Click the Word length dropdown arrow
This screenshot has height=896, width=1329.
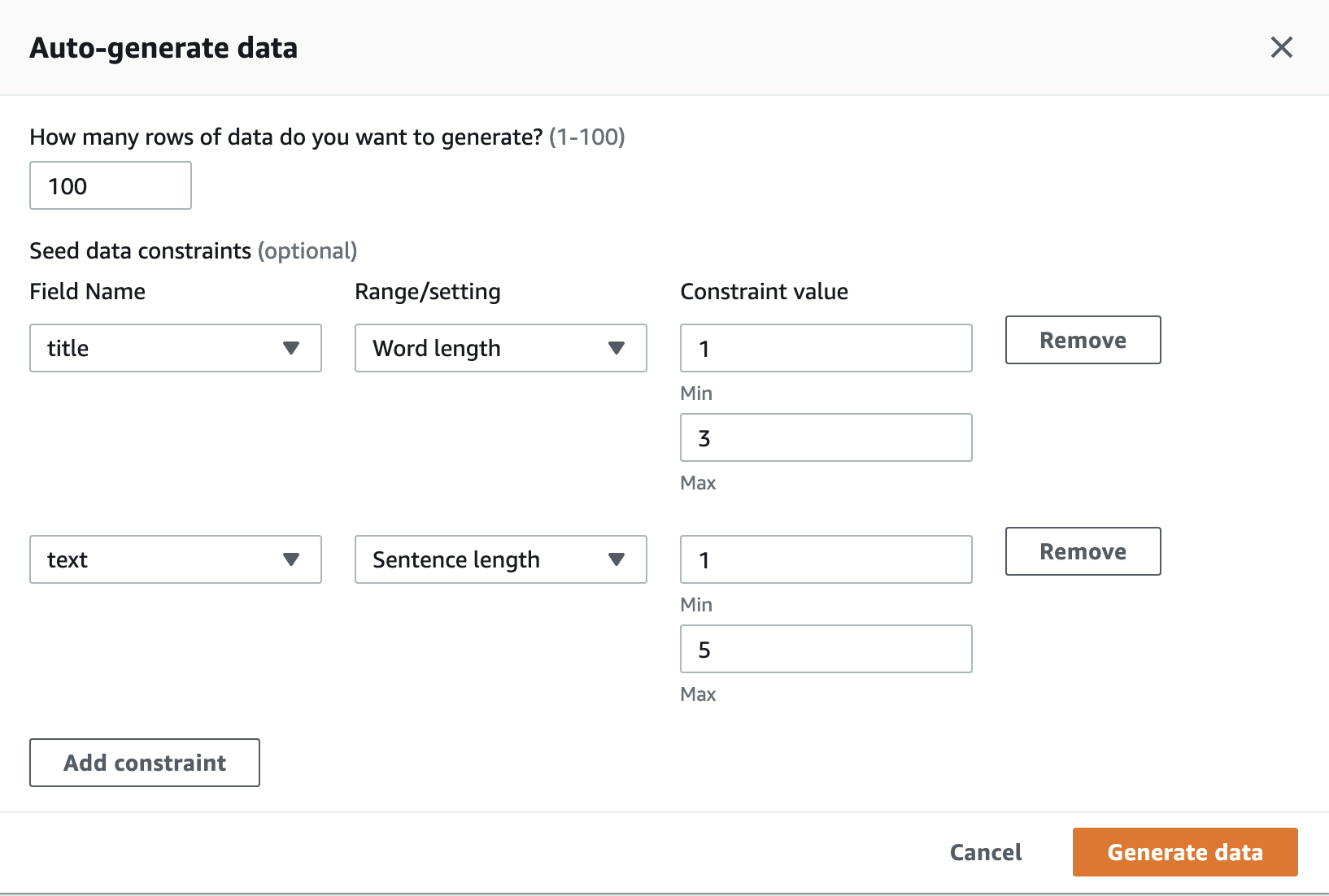(617, 348)
